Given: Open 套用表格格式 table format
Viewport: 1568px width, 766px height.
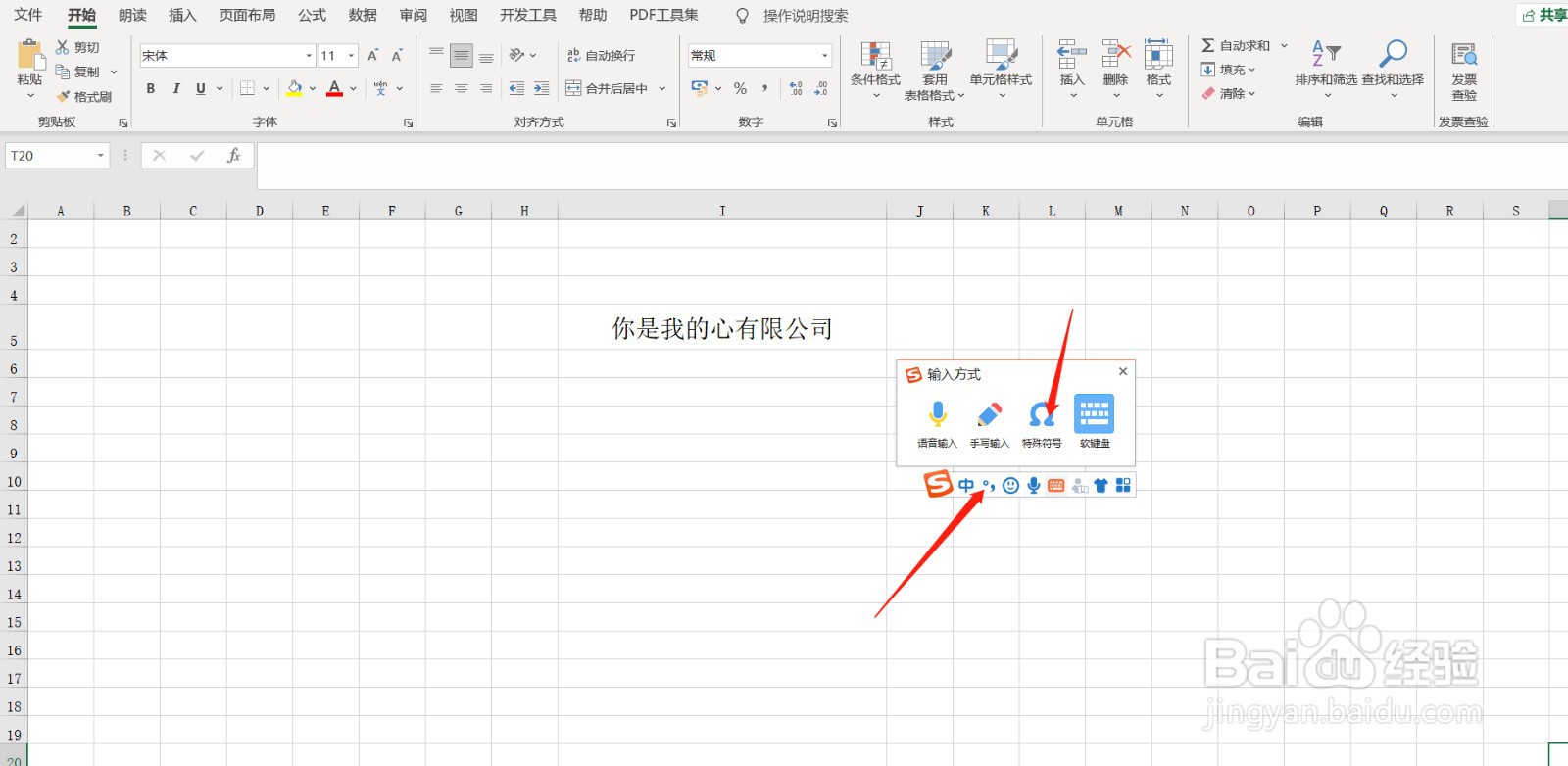Looking at the screenshot, I should [x=935, y=71].
